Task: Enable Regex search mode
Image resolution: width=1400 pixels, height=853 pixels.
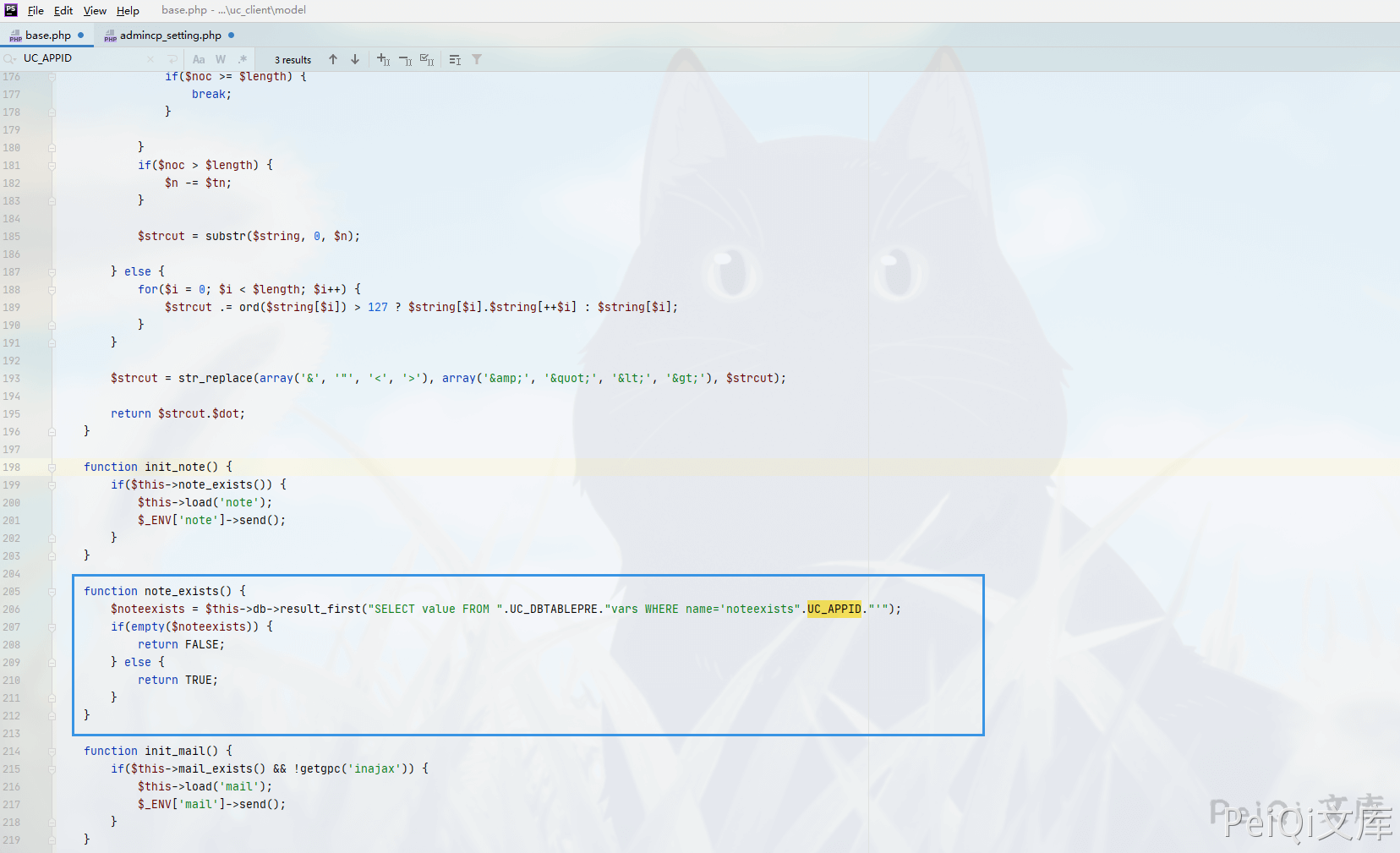Action: pos(243,59)
